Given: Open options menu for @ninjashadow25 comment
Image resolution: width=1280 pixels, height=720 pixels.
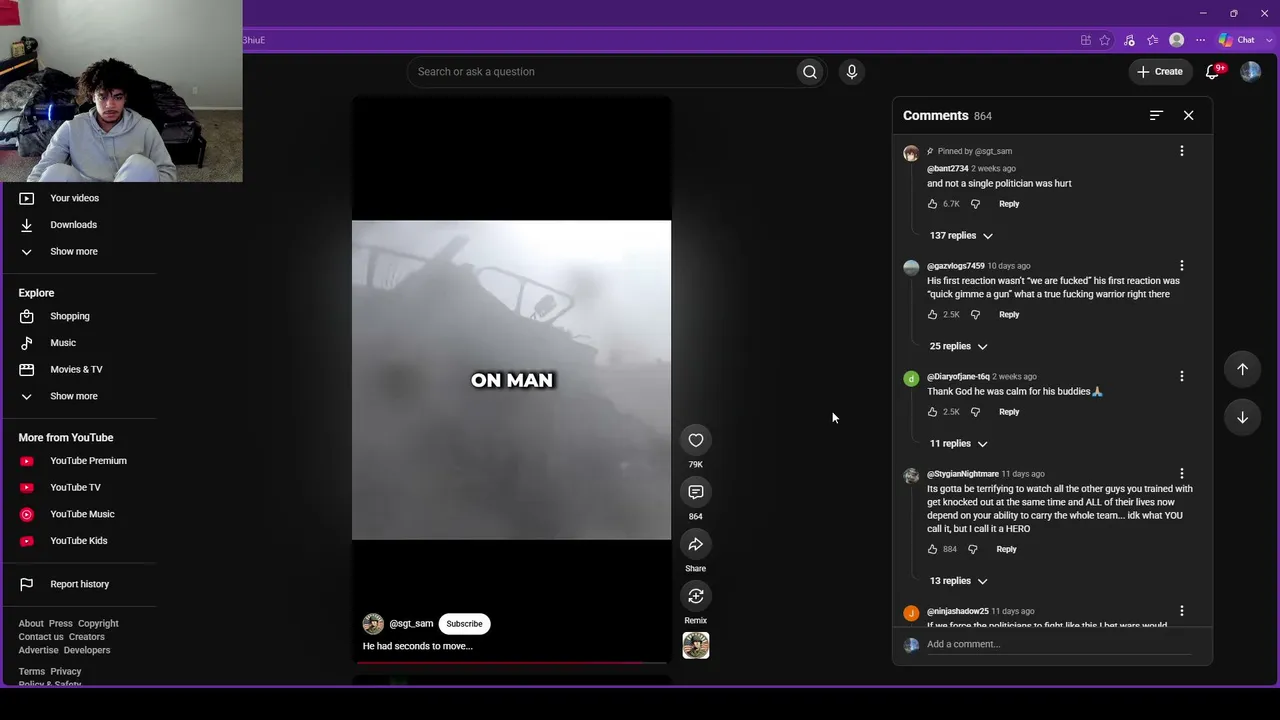Looking at the screenshot, I should (1181, 611).
